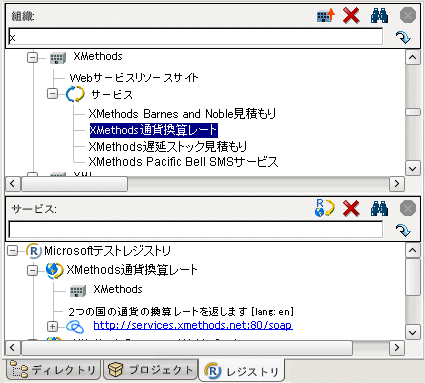Image resolution: width=425 pixels, height=383 pixels.
Task: Select the レジストリ tab
Action: pos(242,371)
